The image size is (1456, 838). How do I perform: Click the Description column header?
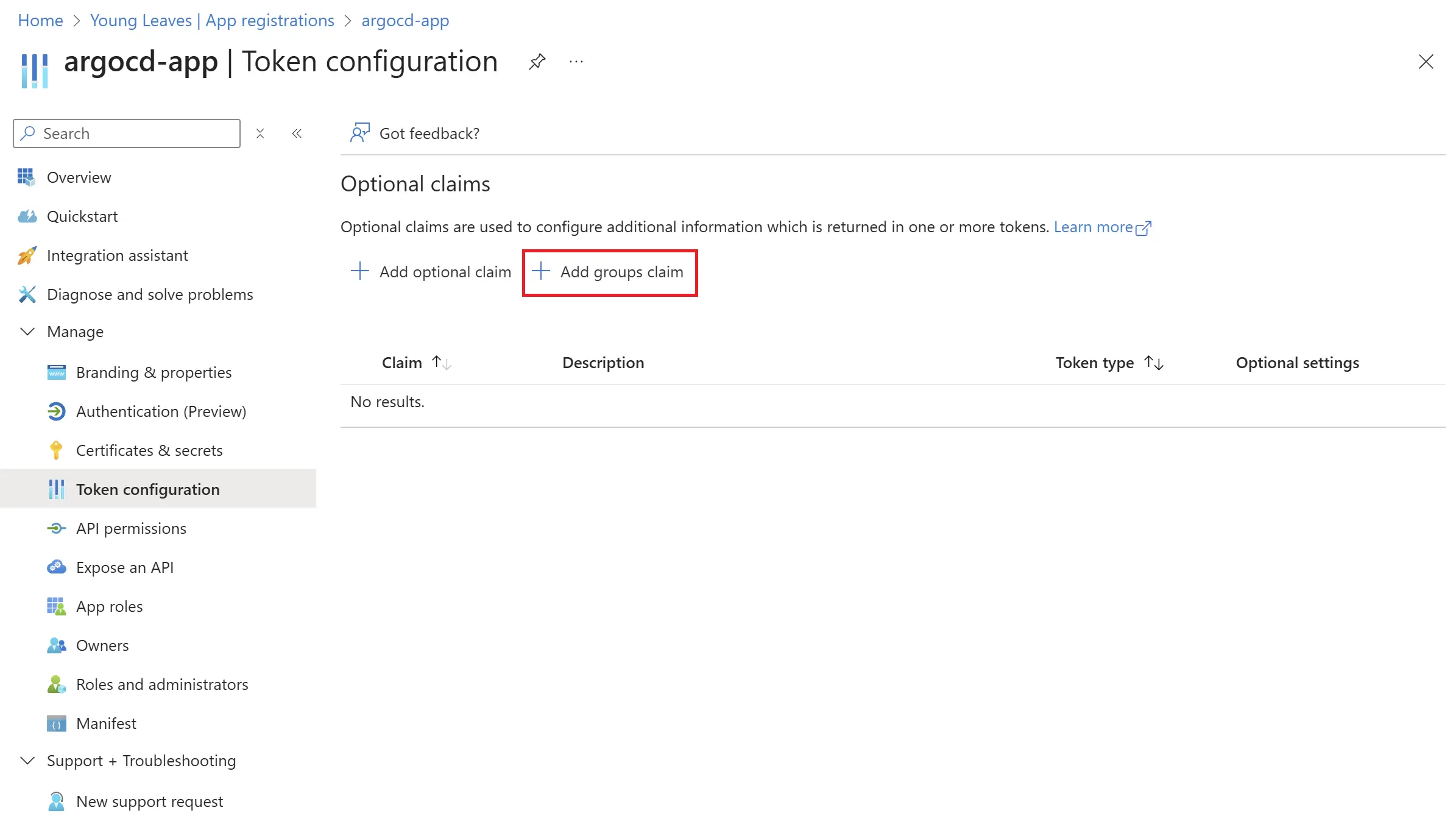point(603,363)
